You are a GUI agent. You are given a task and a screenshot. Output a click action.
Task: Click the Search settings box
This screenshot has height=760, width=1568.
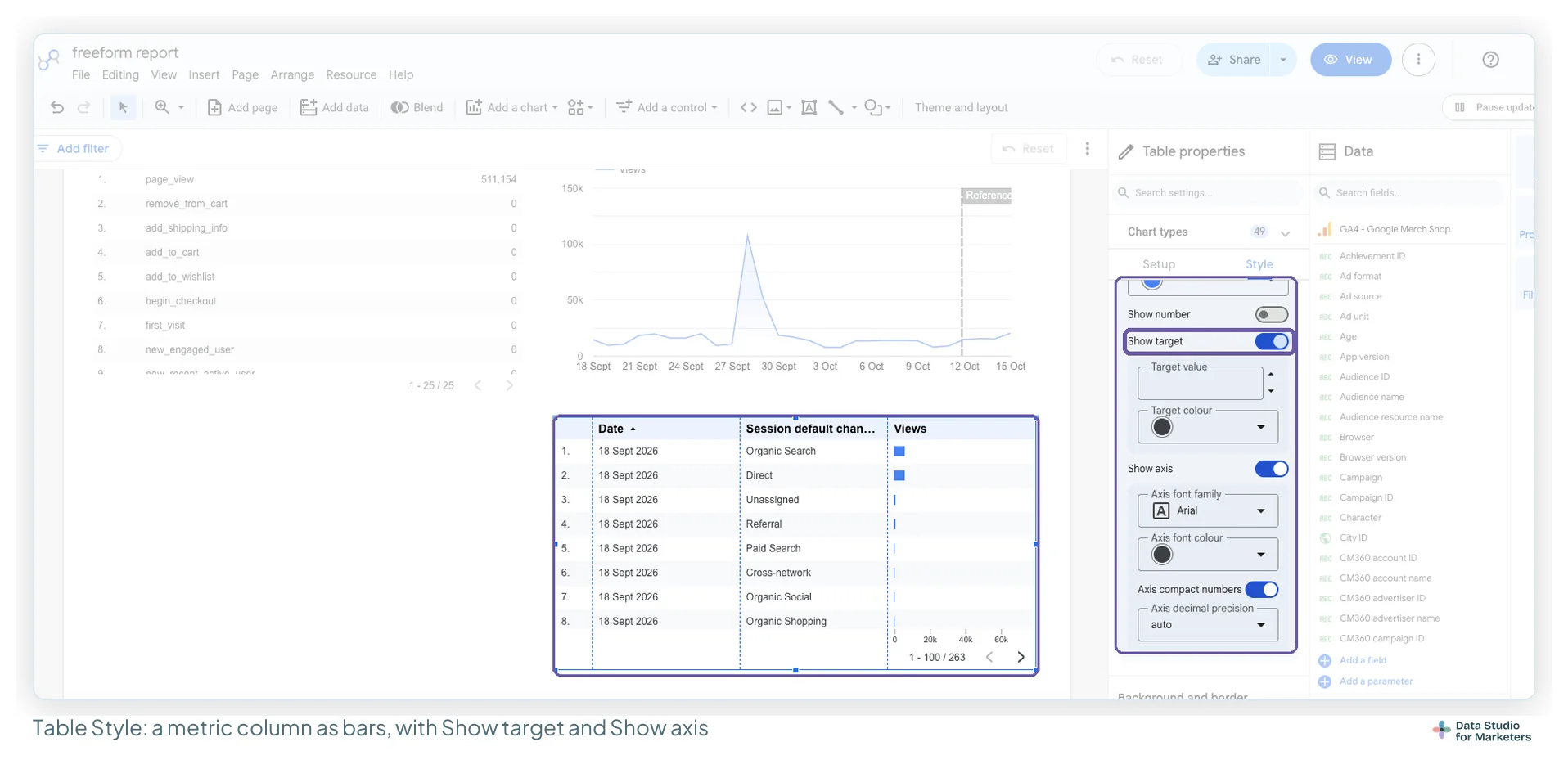tap(1208, 193)
